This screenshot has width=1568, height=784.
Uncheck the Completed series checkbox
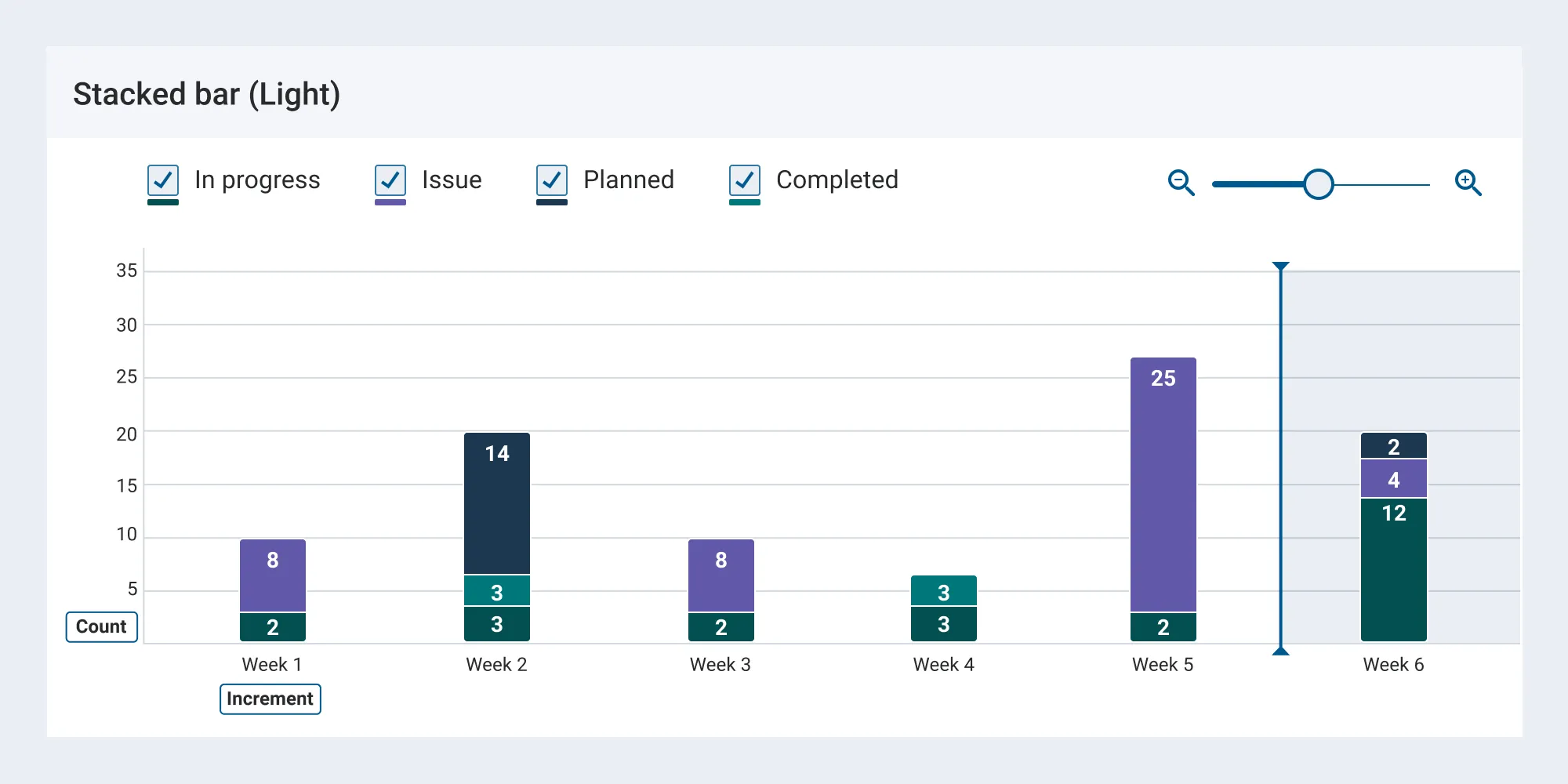[743, 180]
